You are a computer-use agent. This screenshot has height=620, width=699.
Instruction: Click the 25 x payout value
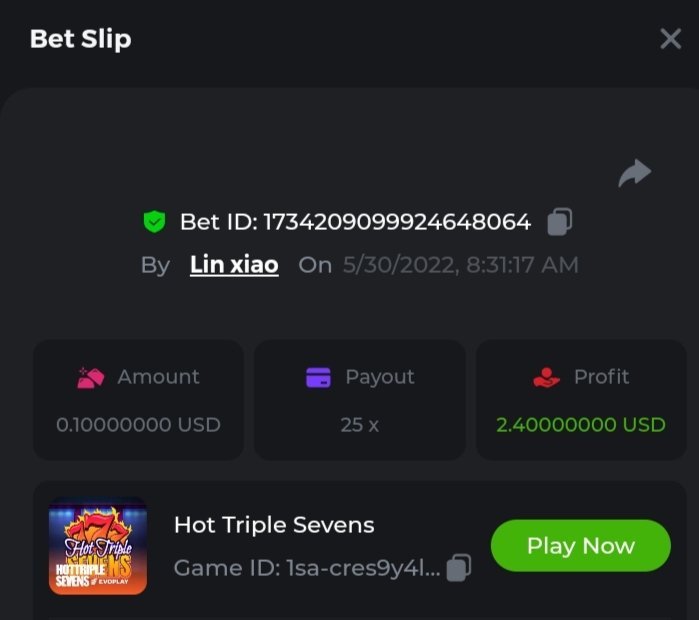360,424
